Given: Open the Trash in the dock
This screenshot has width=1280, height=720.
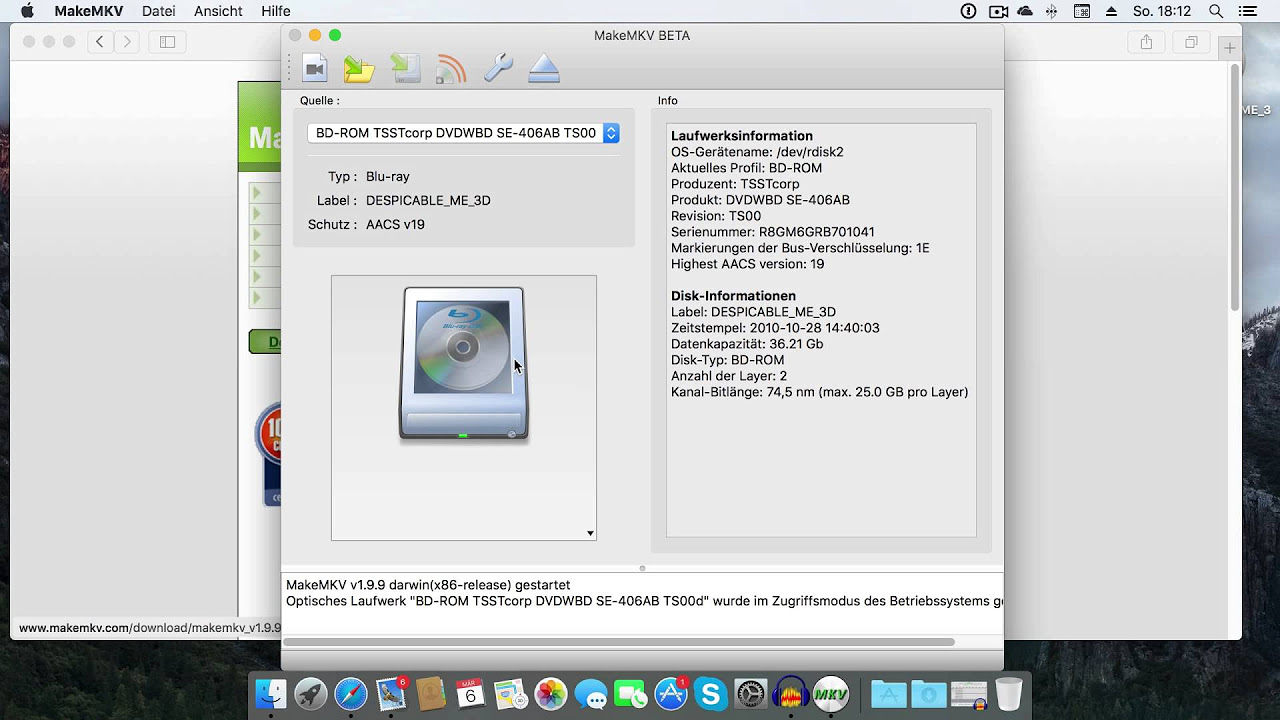Looking at the screenshot, I should [1009, 694].
